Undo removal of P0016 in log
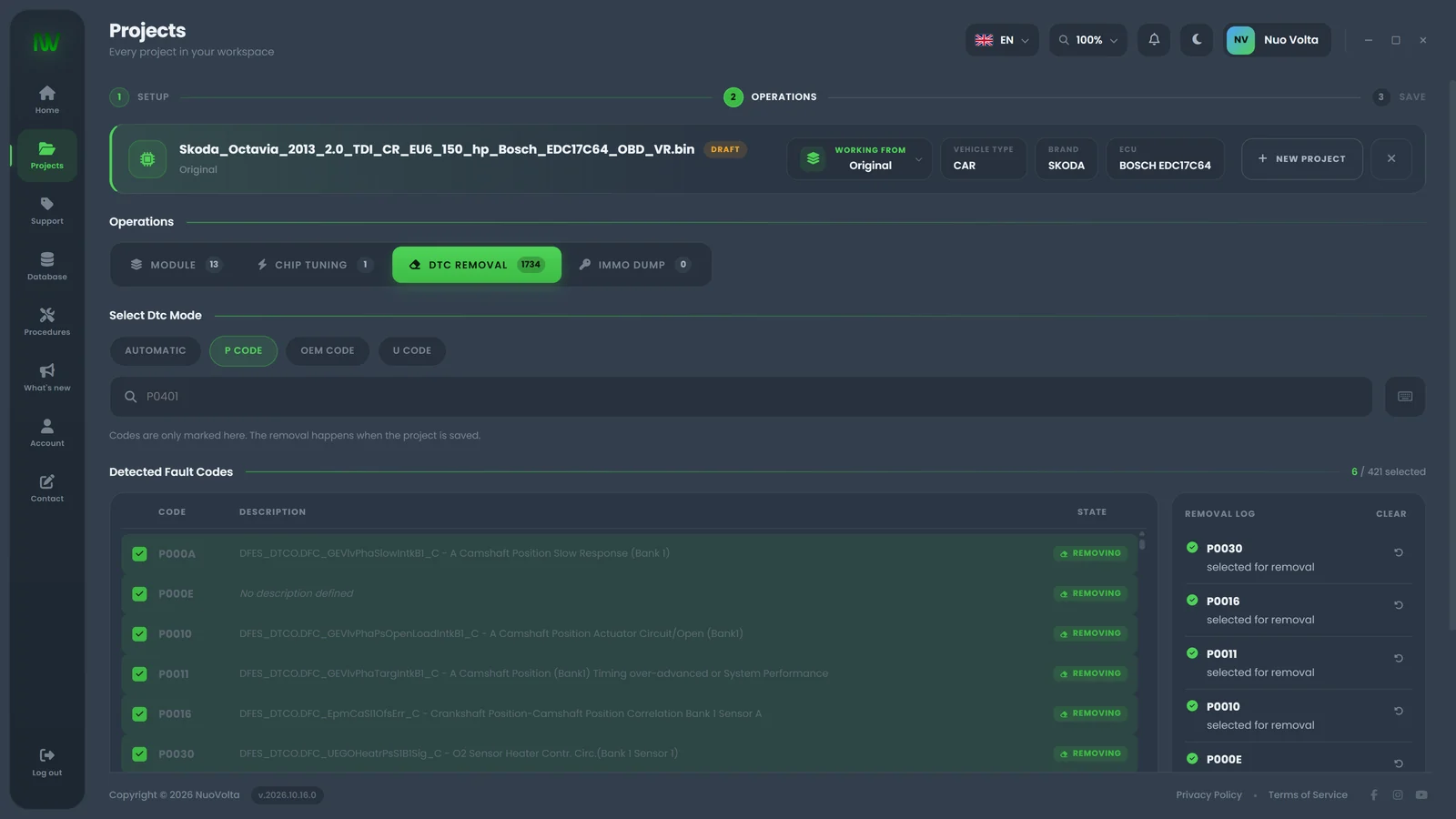The image size is (1456, 819). [x=1399, y=605]
